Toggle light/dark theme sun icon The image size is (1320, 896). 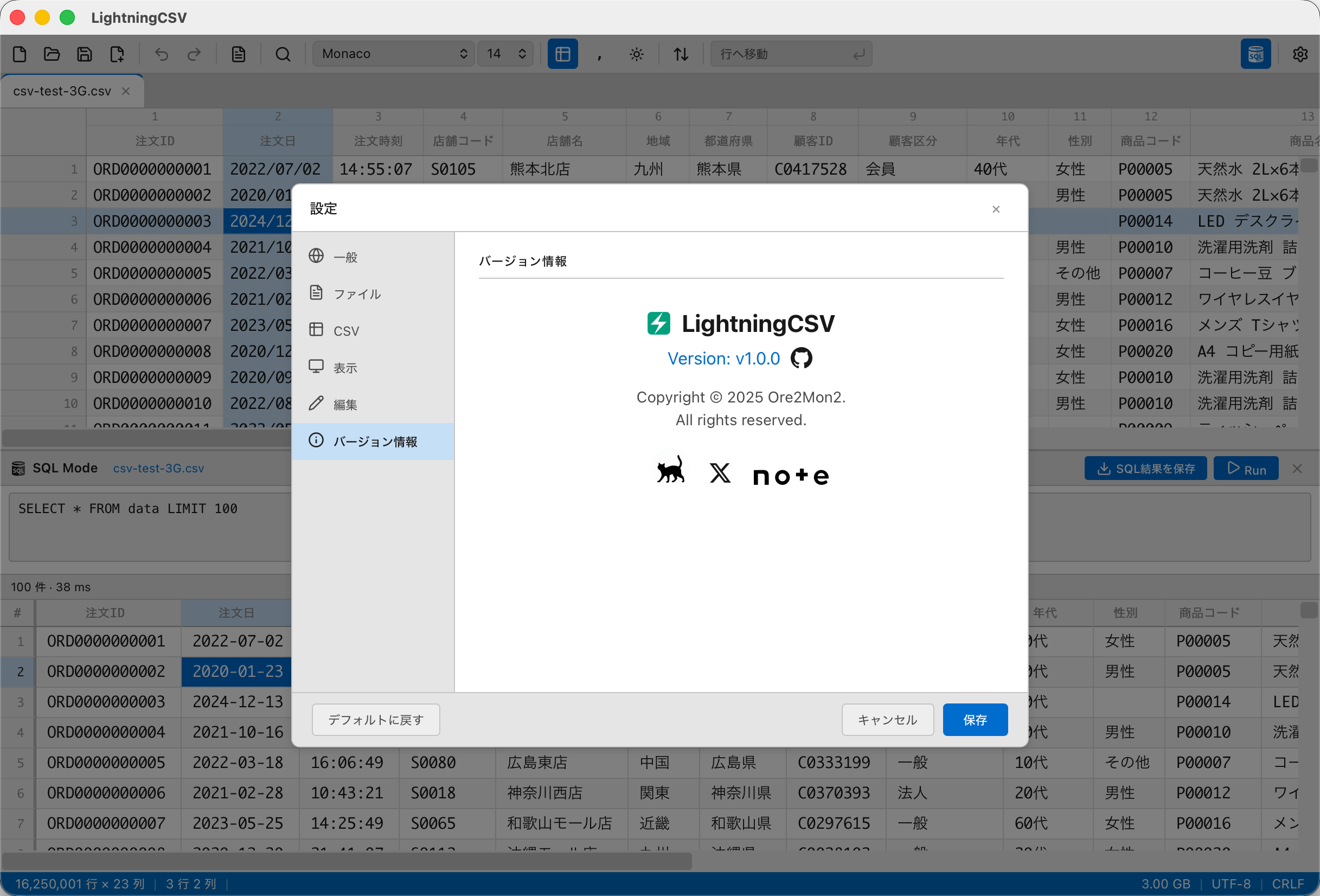coord(637,54)
